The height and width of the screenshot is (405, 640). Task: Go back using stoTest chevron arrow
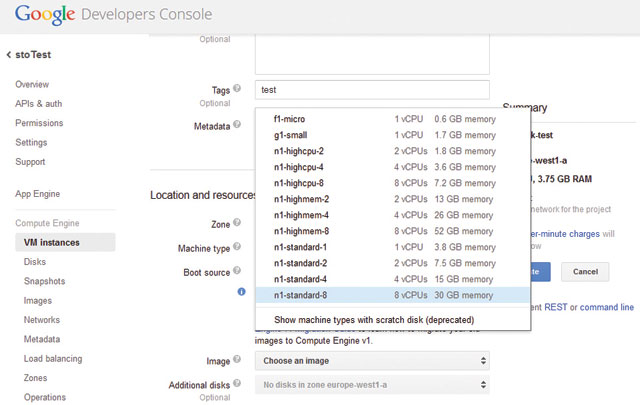click(x=9, y=55)
